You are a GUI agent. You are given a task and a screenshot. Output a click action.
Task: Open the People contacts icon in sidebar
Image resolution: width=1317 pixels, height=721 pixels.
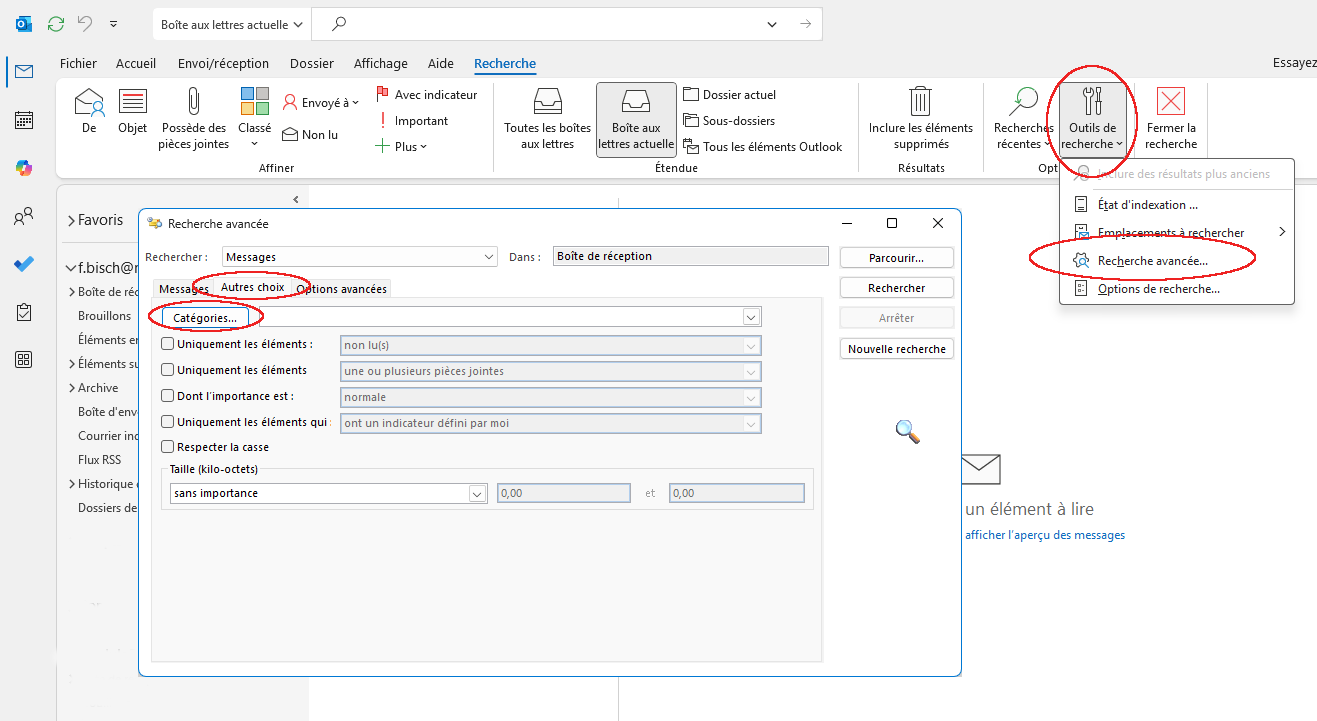pos(24,216)
